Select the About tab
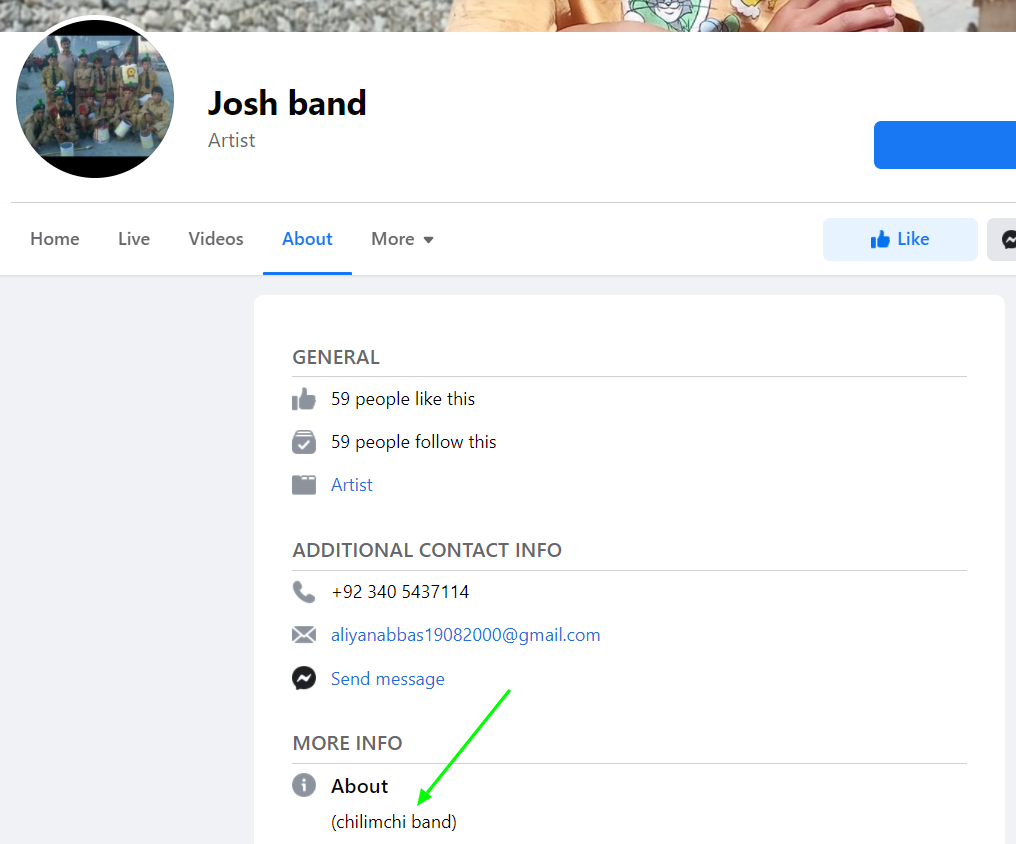The image size is (1016, 844). (307, 239)
